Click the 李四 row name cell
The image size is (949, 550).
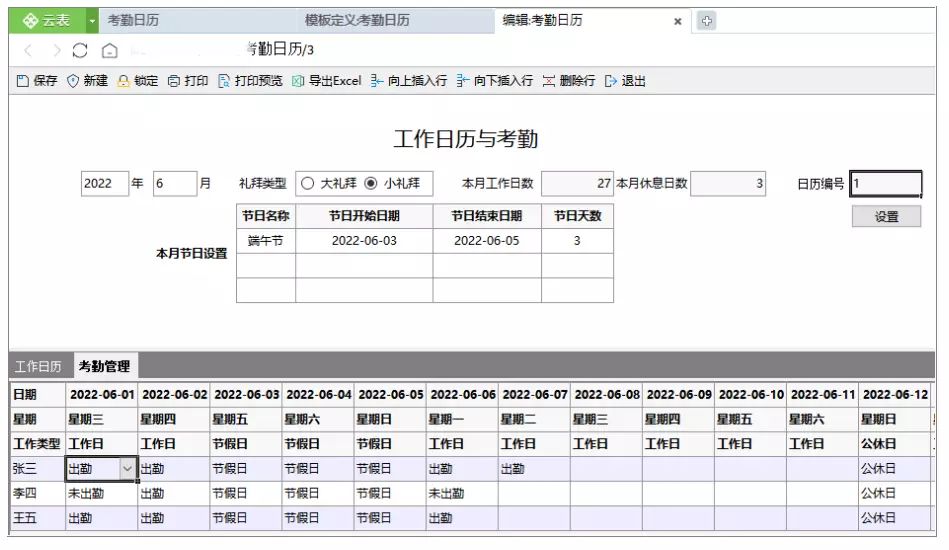pyautogui.click(x=38, y=494)
